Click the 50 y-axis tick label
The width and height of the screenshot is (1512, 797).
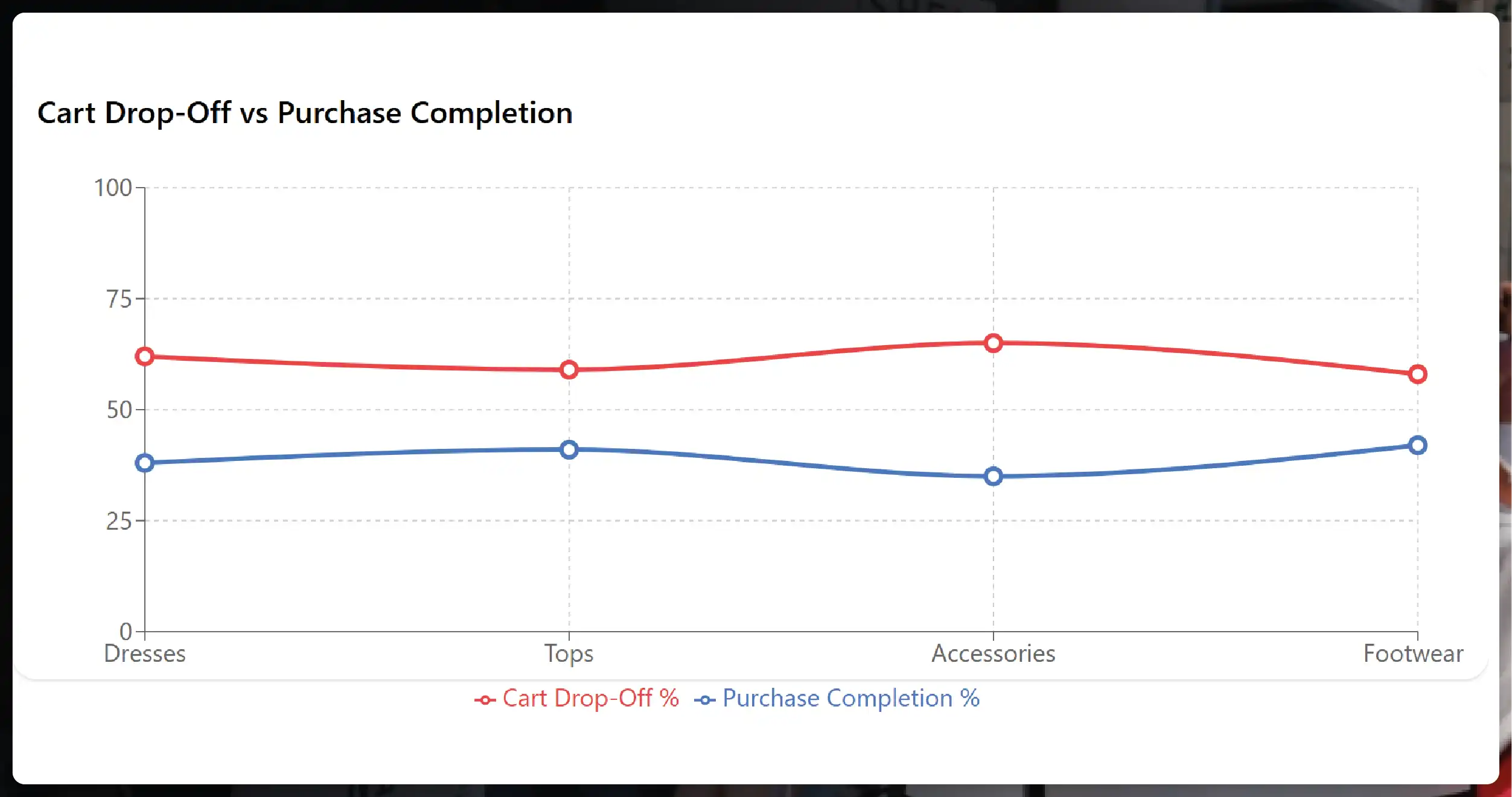pos(119,410)
